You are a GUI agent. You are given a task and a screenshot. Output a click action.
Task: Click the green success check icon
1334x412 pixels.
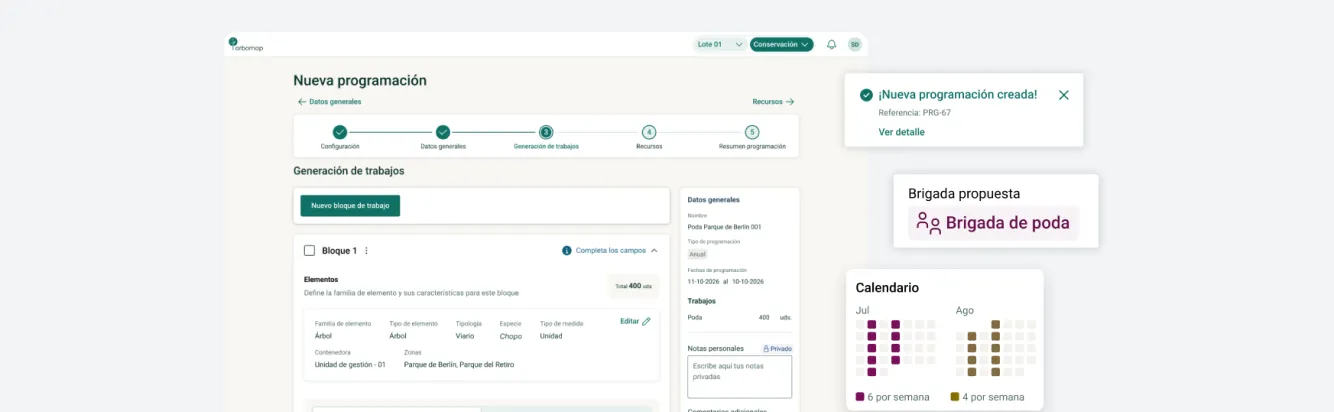[866, 95]
